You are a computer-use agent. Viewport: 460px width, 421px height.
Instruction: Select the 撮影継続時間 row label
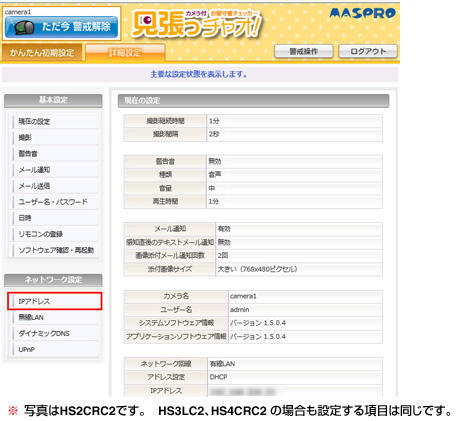[x=165, y=121]
